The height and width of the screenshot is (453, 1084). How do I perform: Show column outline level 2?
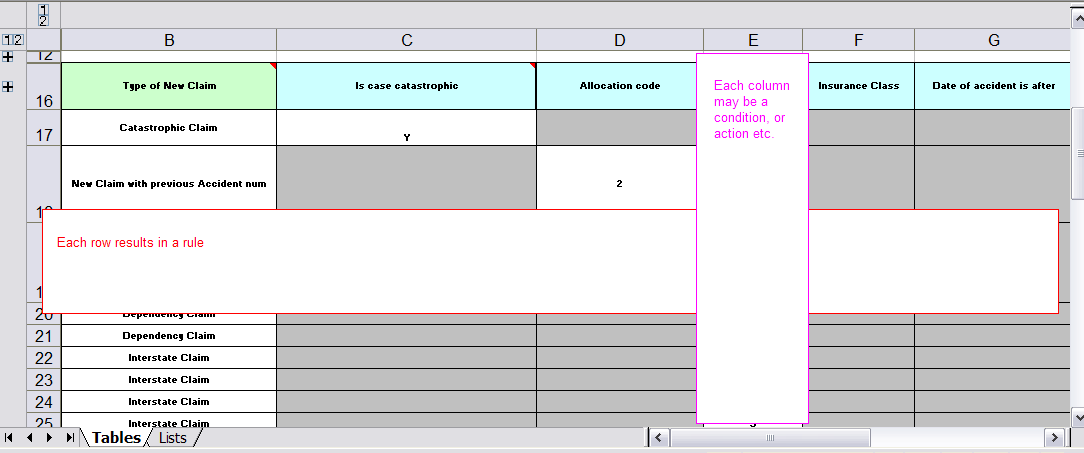43,20
